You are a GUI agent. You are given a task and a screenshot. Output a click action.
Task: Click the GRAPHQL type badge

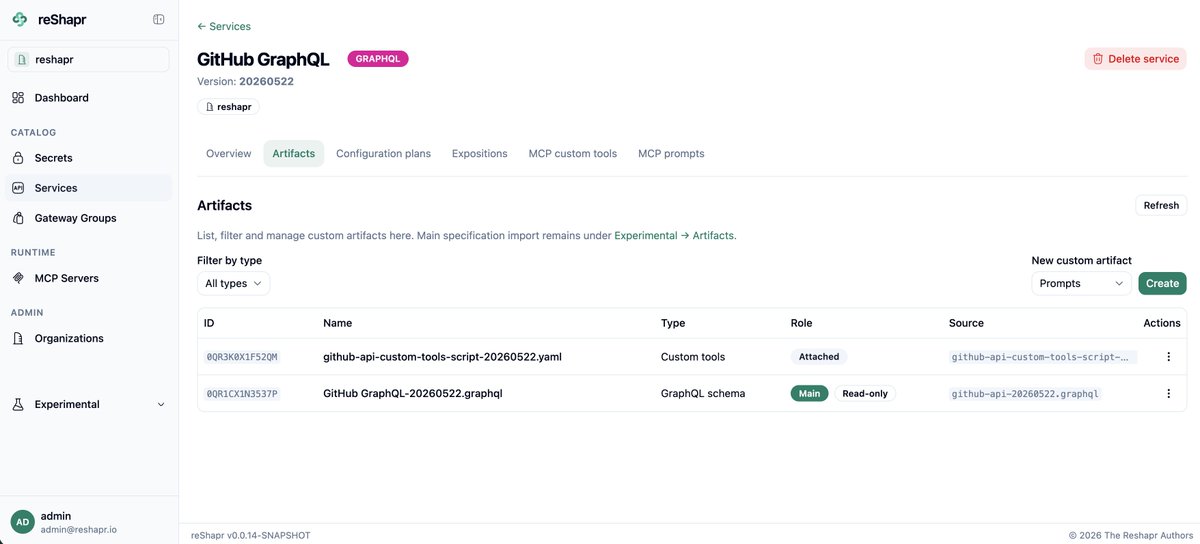(x=378, y=59)
